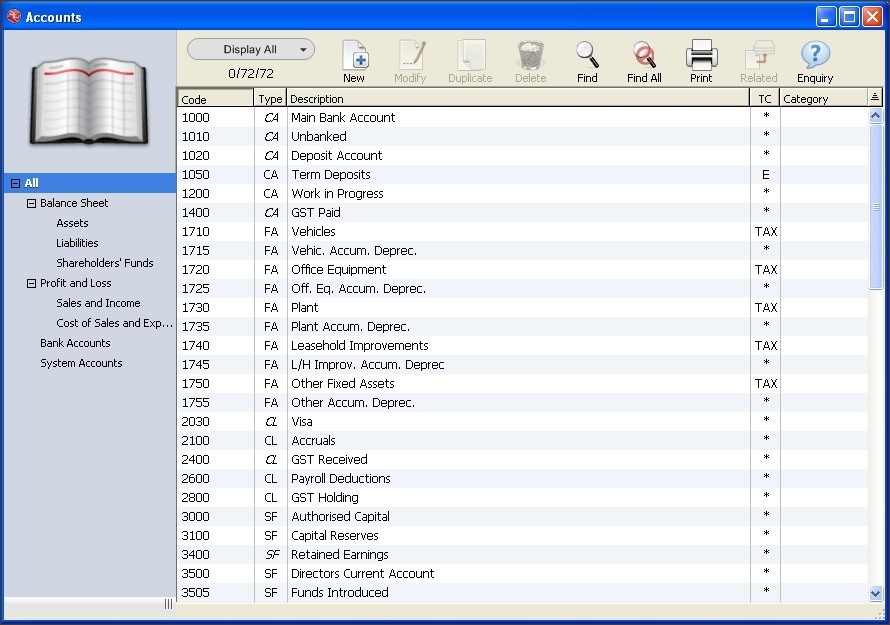Click the Duplicate icon
Viewport: 890px width, 625px height.
[470, 55]
